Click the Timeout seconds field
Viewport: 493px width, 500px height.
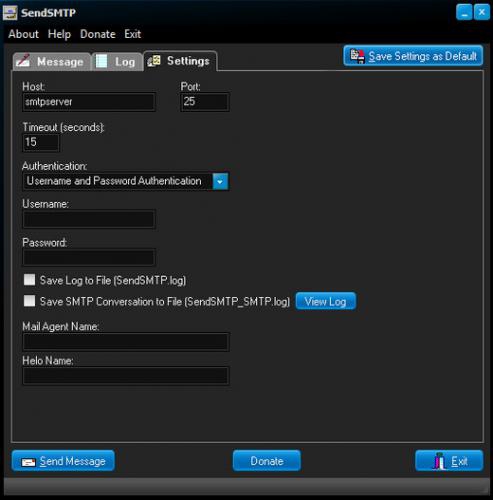tap(41, 142)
